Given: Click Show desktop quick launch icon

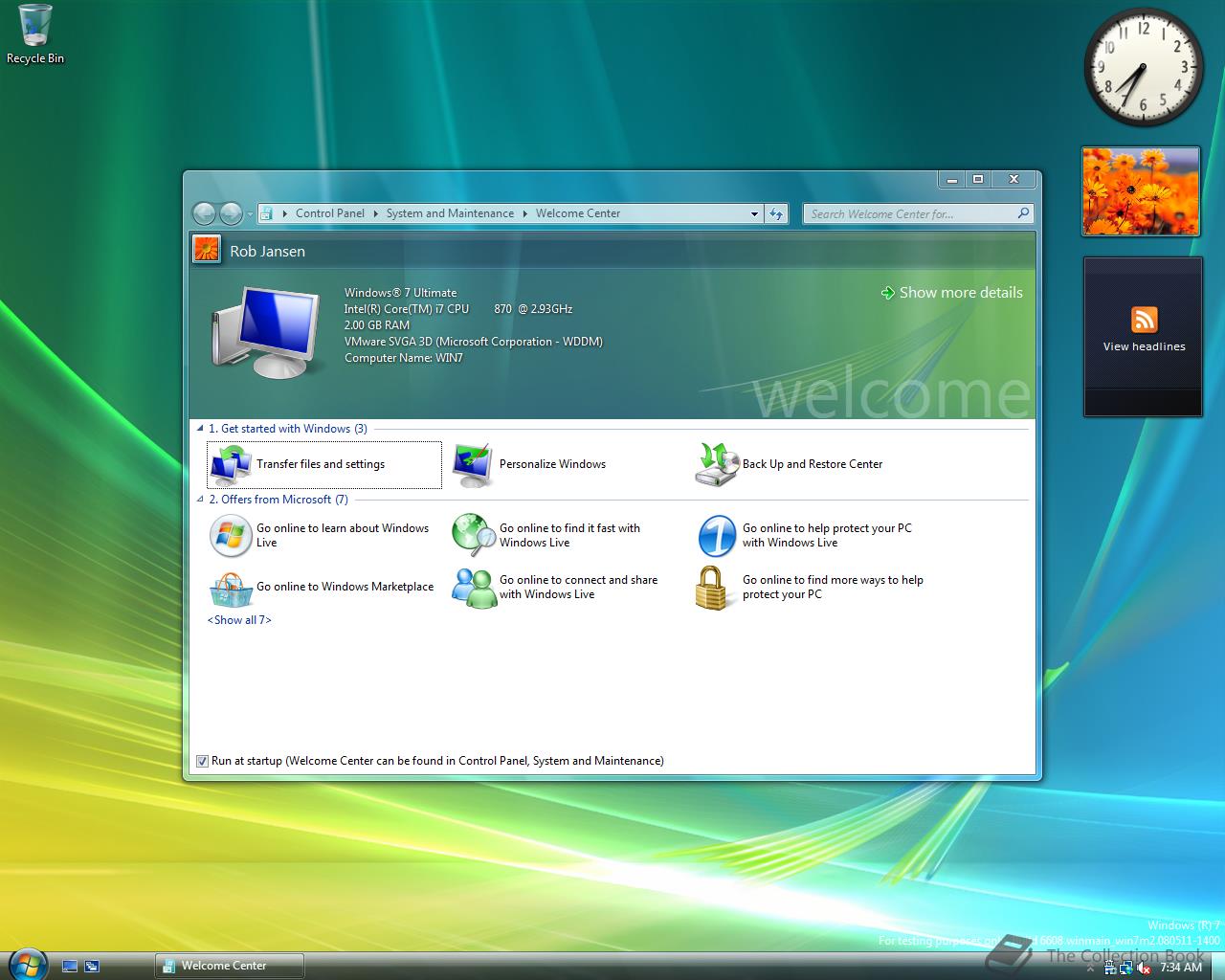Looking at the screenshot, I should click(69, 967).
